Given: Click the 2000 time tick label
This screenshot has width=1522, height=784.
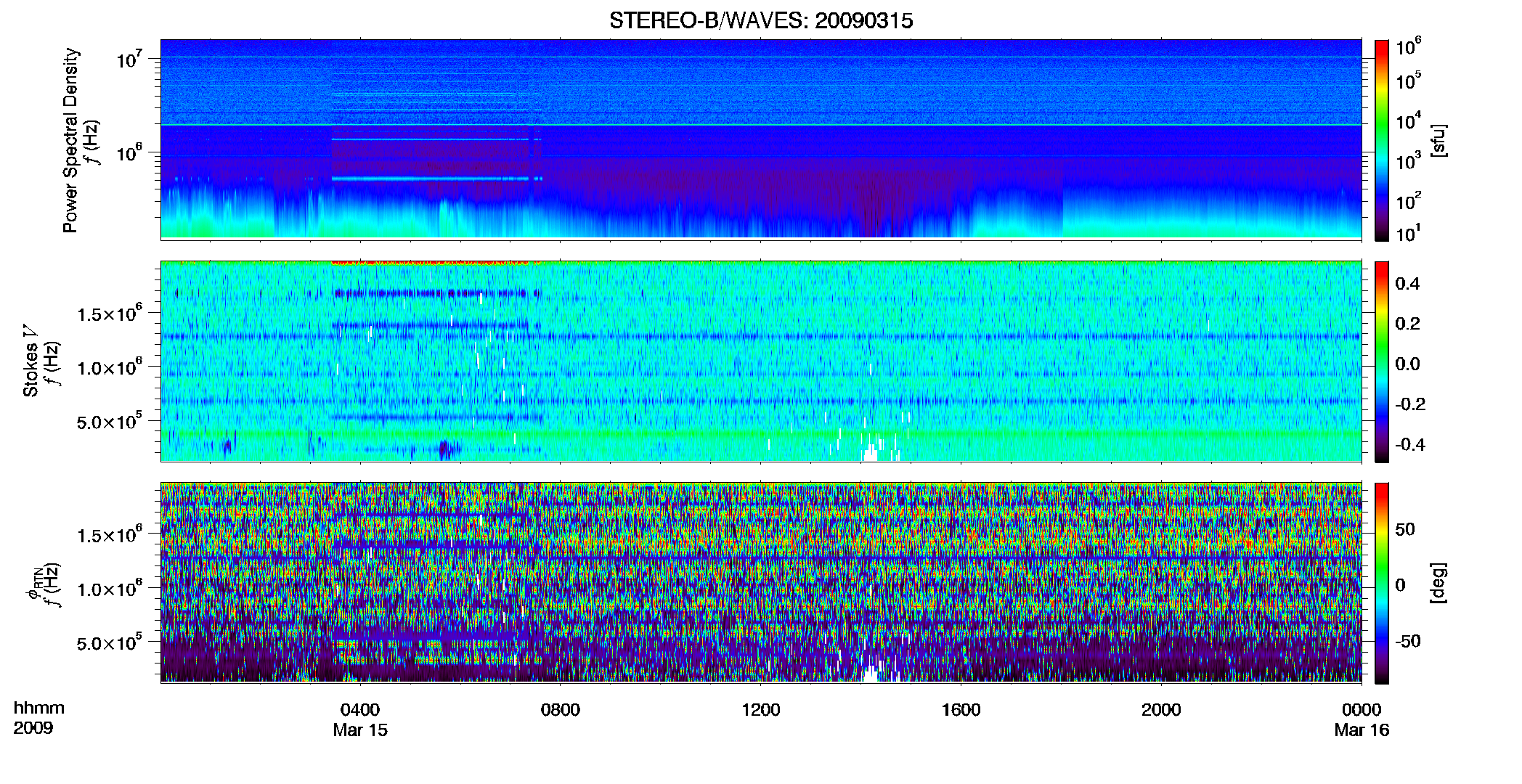Looking at the screenshot, I should click(x=1161, y=709).
